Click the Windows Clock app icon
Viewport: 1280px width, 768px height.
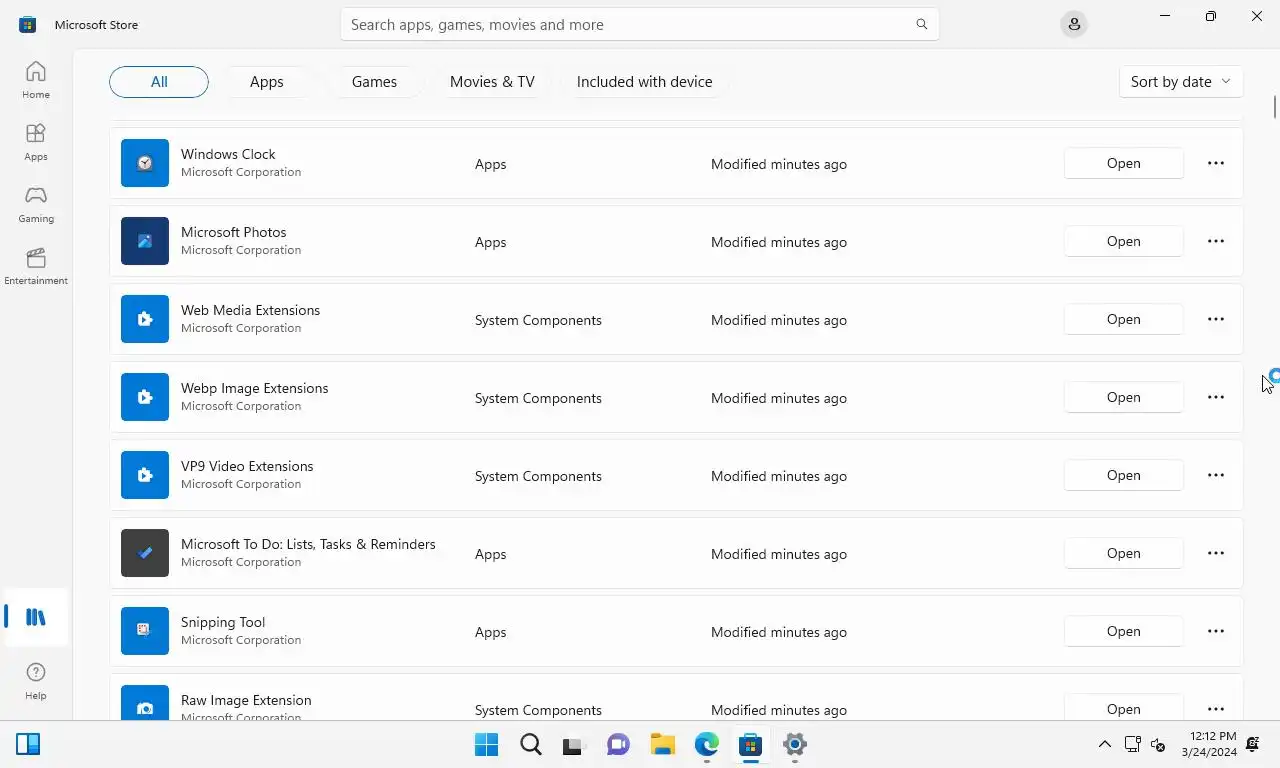[x=145, y=163]
